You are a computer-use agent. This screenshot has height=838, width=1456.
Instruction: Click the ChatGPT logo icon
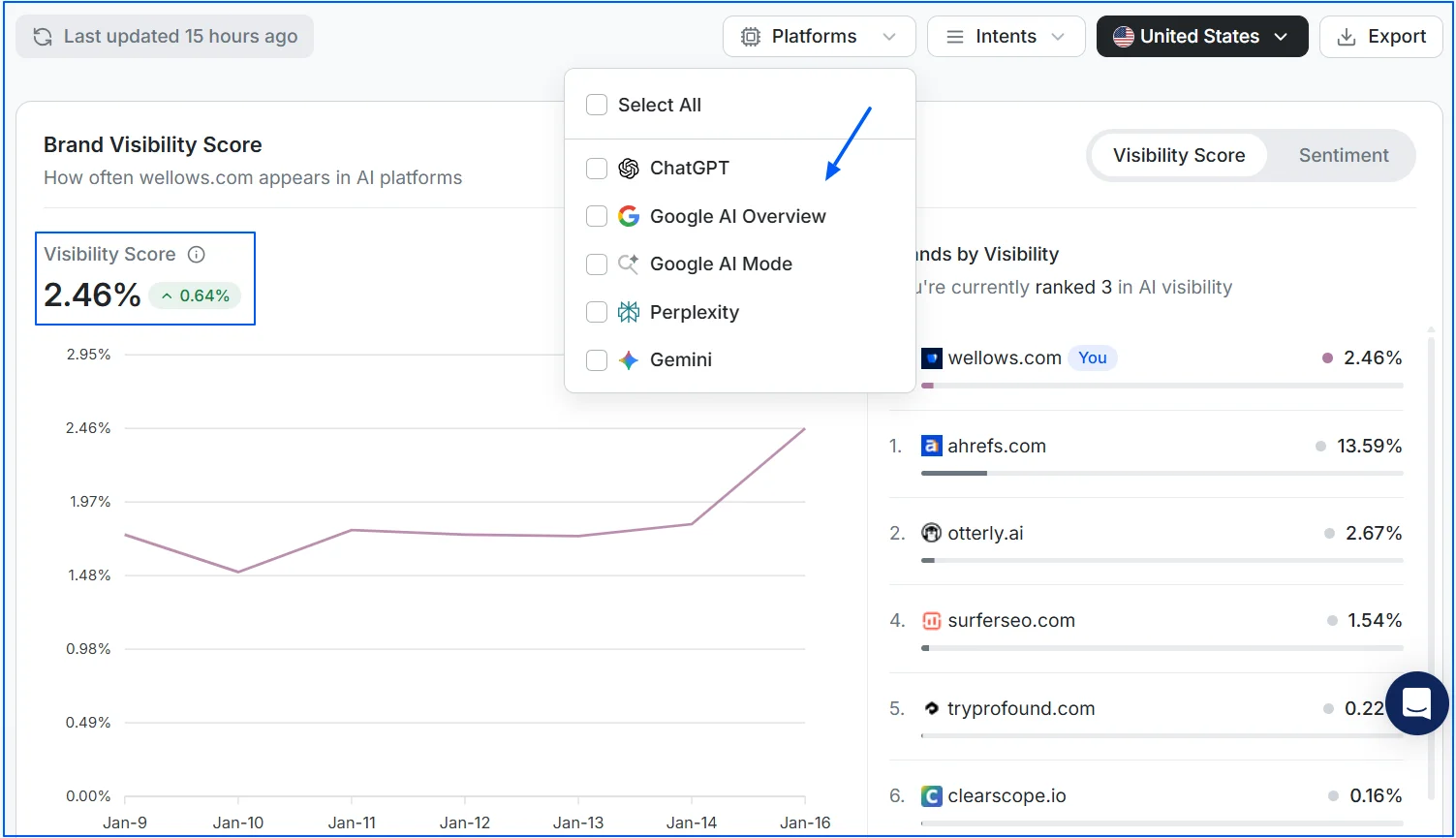(629, 169)
